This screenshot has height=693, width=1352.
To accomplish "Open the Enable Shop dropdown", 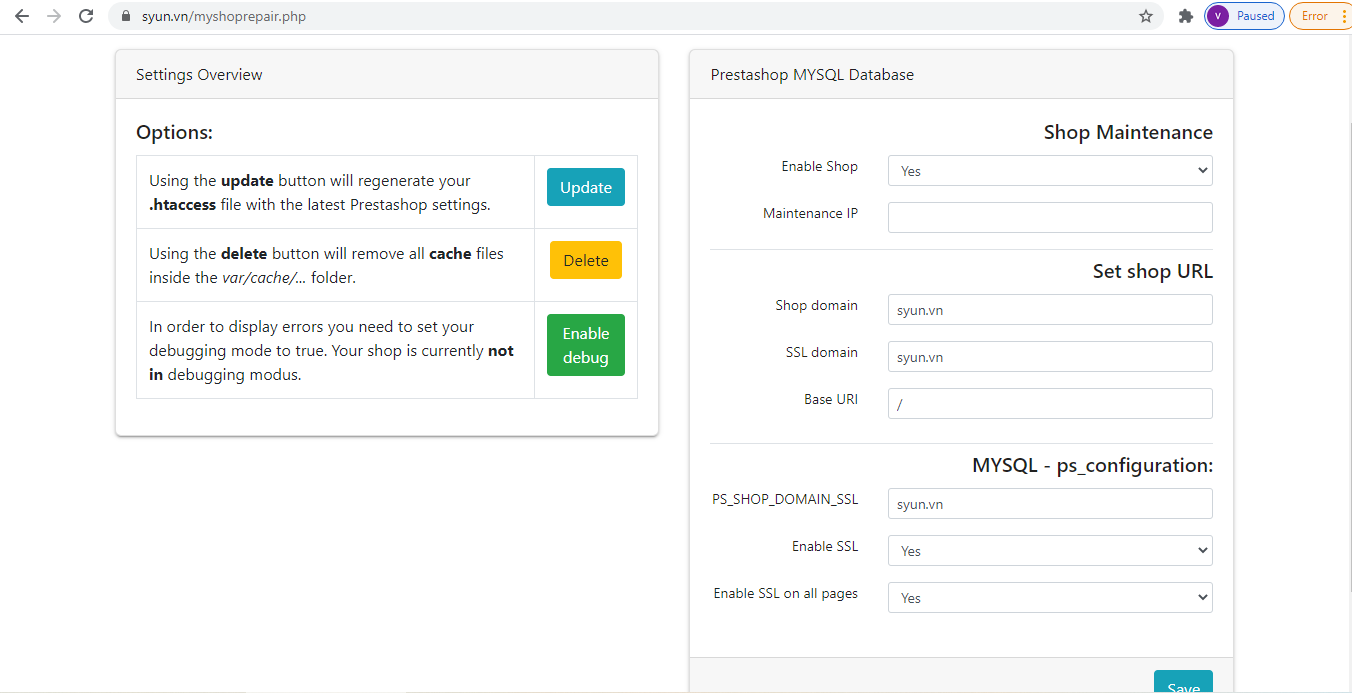I will coord(1050,171).
